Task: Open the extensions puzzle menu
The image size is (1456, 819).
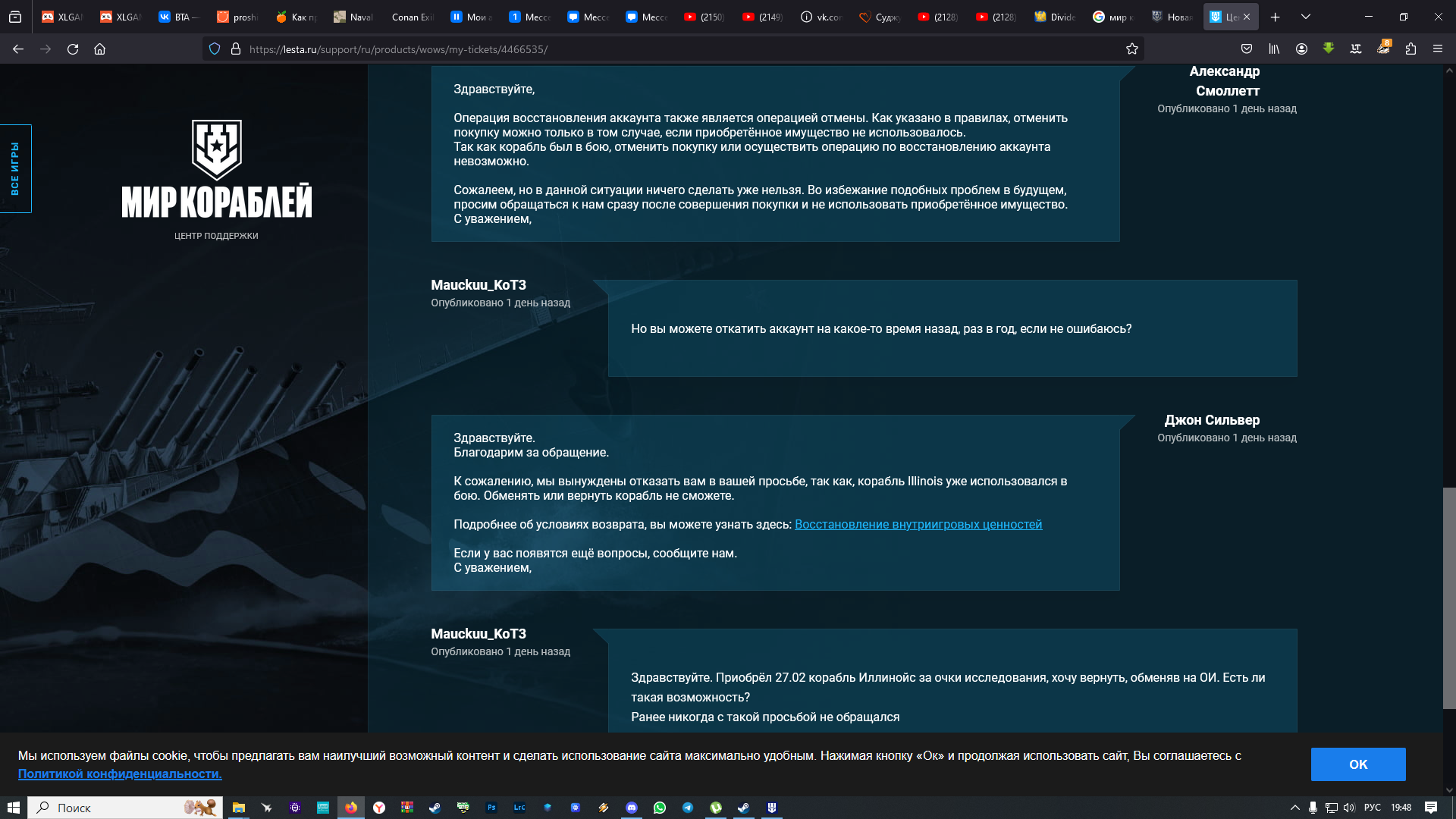Action: tap(1410, 49)
